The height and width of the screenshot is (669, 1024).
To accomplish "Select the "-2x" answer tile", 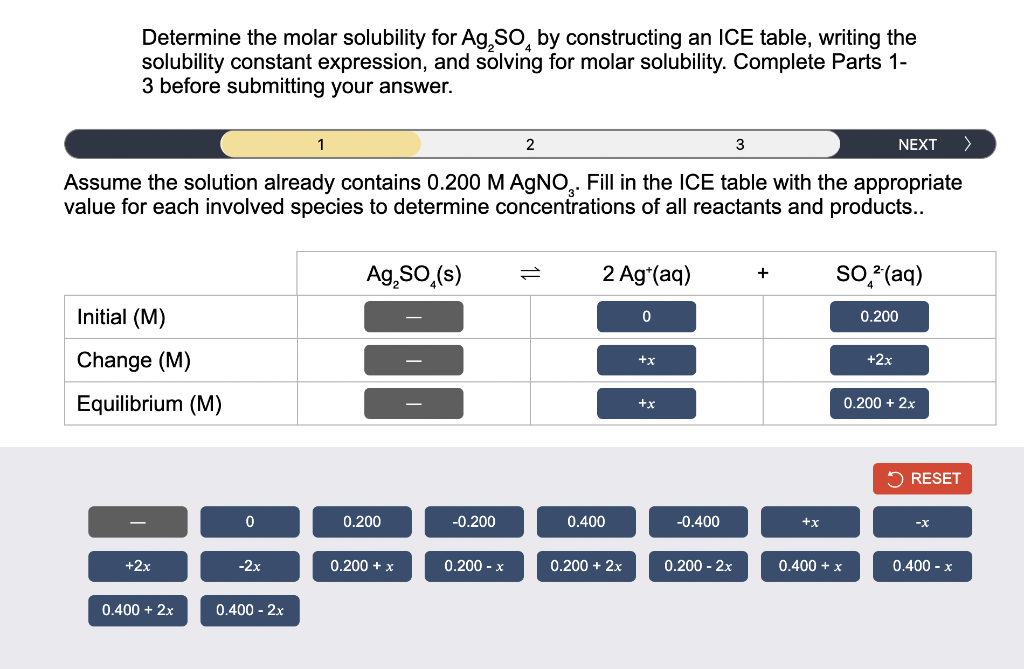I will click(x=250, y=566).
